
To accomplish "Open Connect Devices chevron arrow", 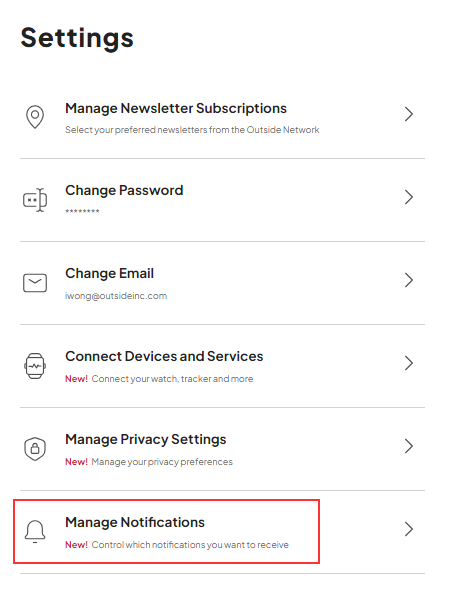I will [409, 363].
